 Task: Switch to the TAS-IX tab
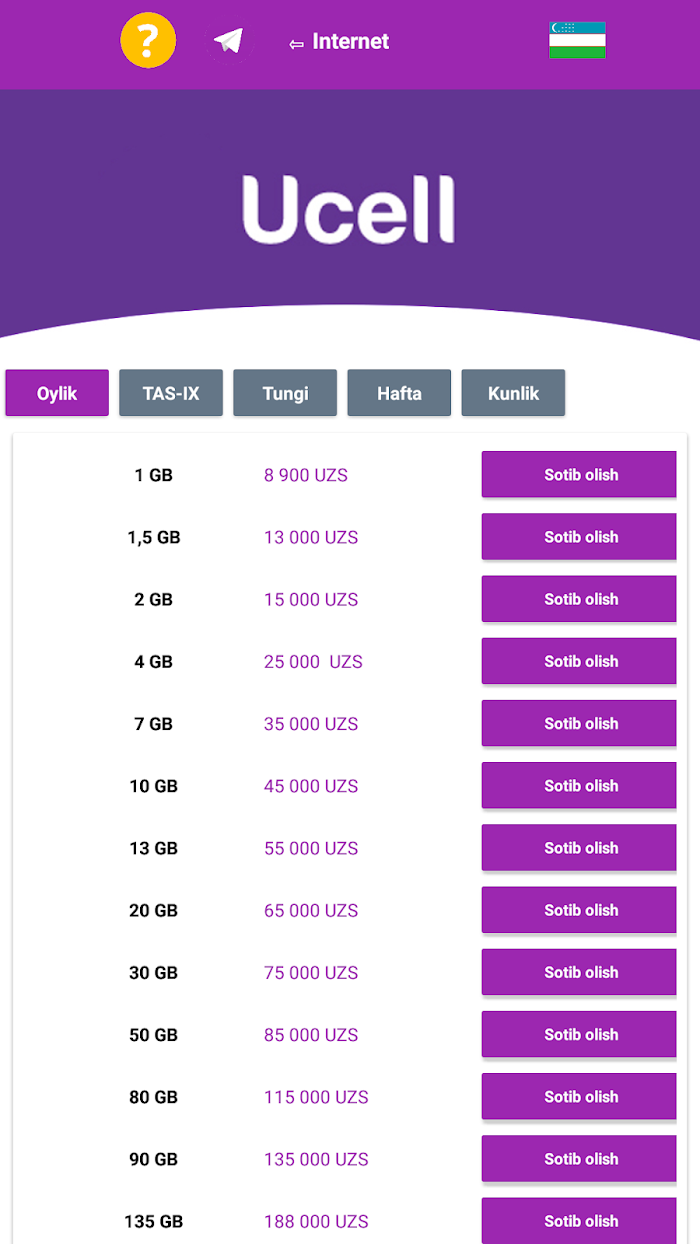point(171,393)
